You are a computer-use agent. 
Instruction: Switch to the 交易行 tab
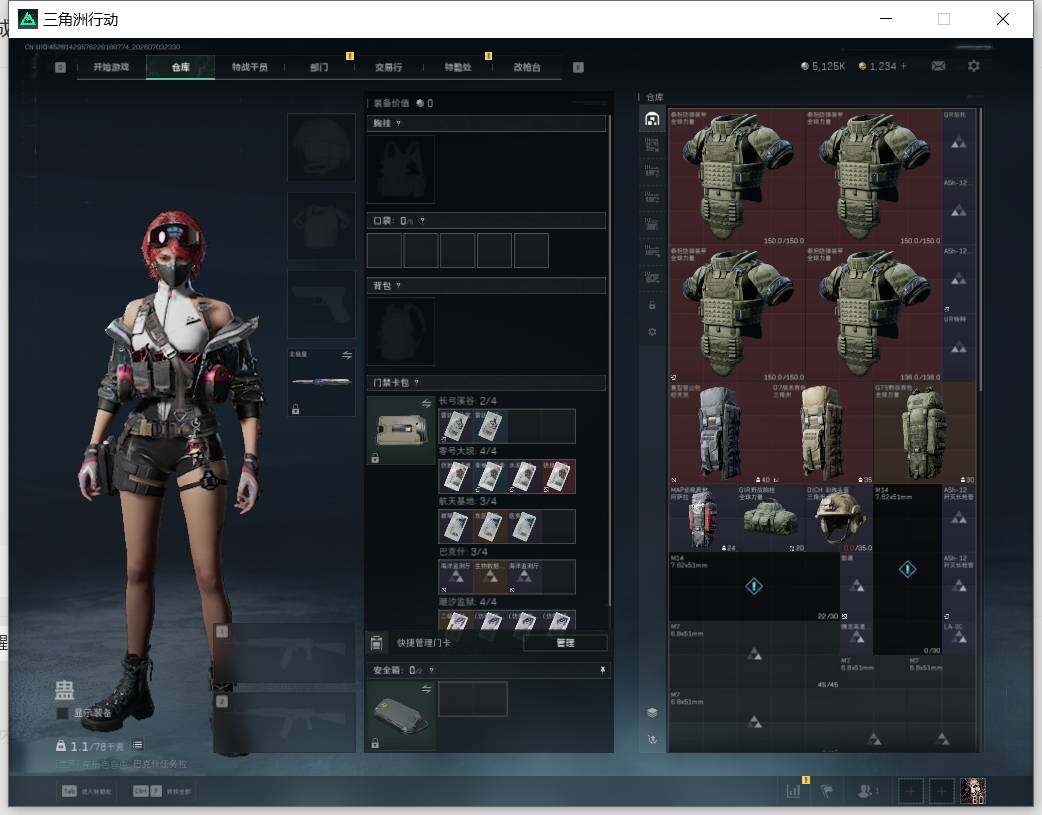[388, 67]
